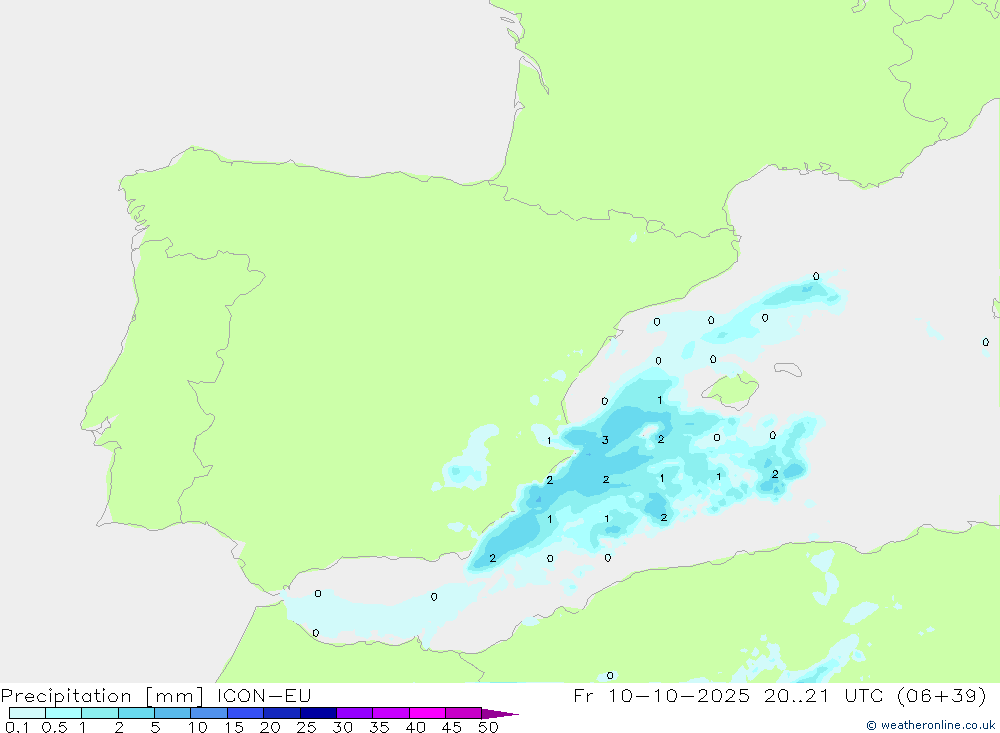Select the 25–30 mm darkest-blue legend swatch
This screenshot has height=733, width=1000.
click(x=318, y=713)
